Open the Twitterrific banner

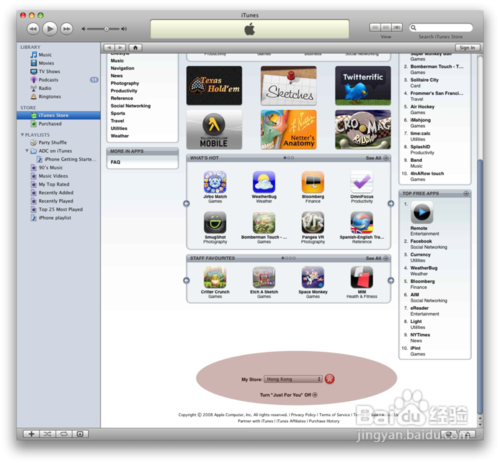[363, 85]
